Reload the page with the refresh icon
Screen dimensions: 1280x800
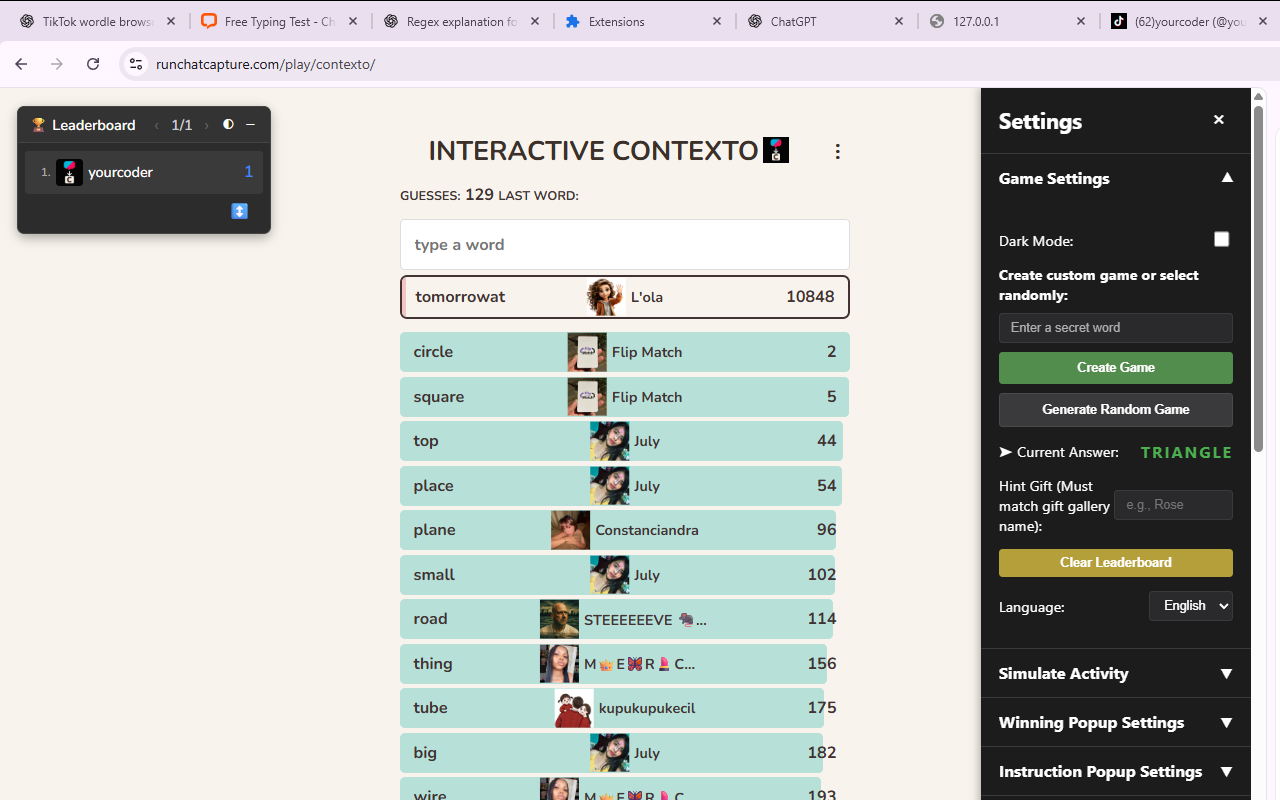93,64
